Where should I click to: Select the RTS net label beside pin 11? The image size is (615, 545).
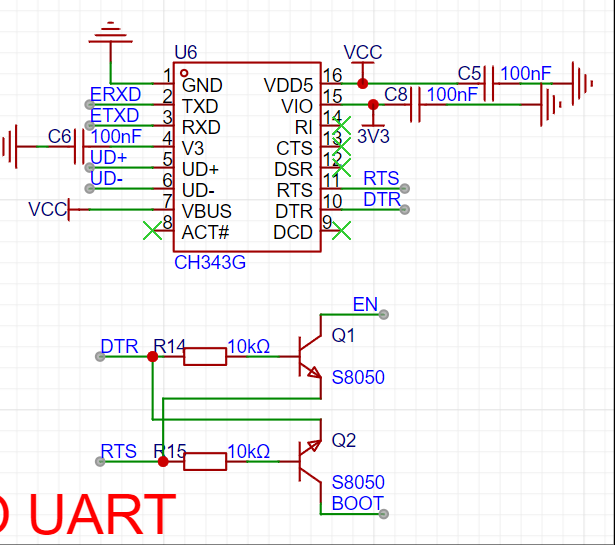click(381, 179)
